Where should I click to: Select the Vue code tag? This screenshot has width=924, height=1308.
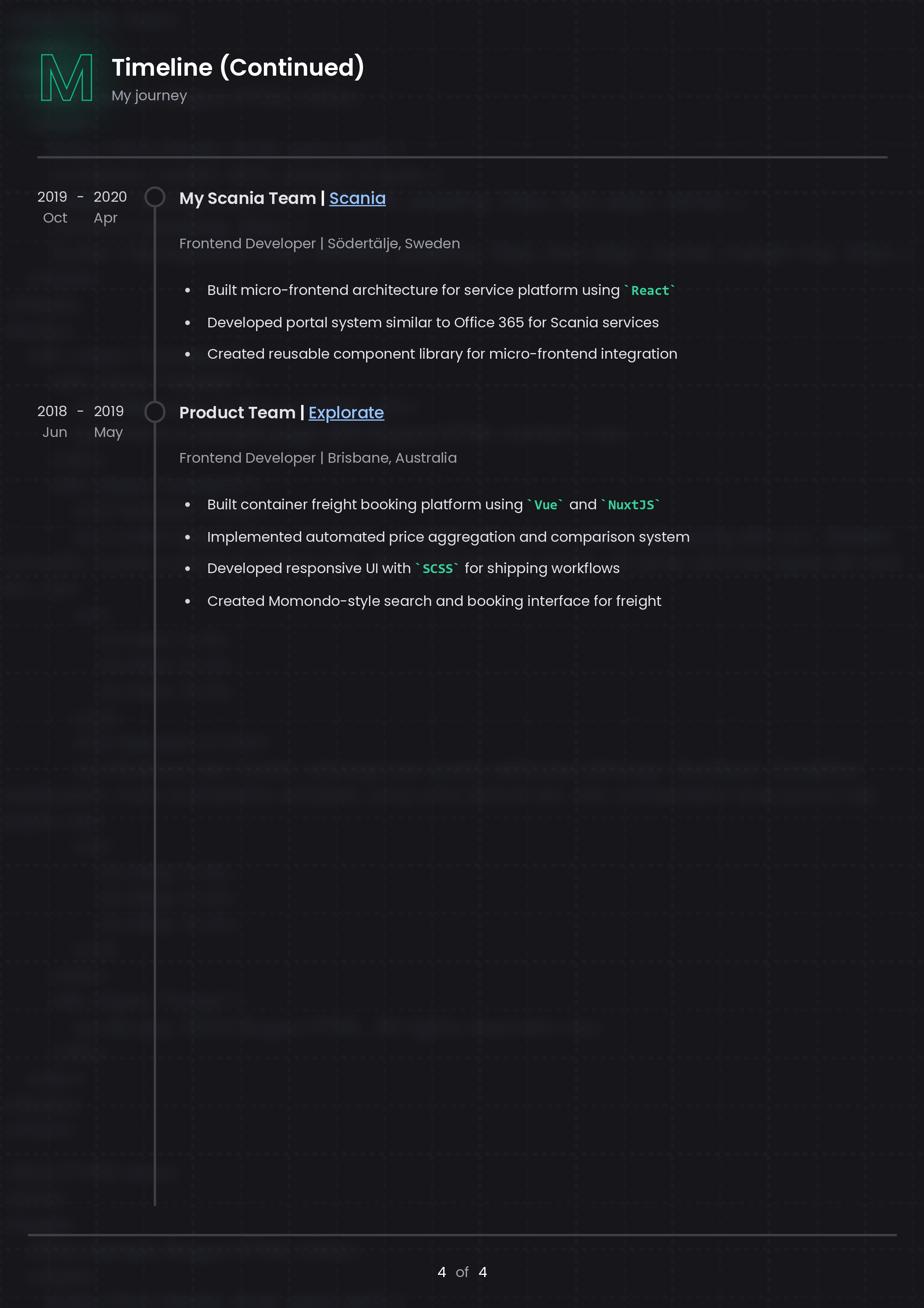click(545, 505)
